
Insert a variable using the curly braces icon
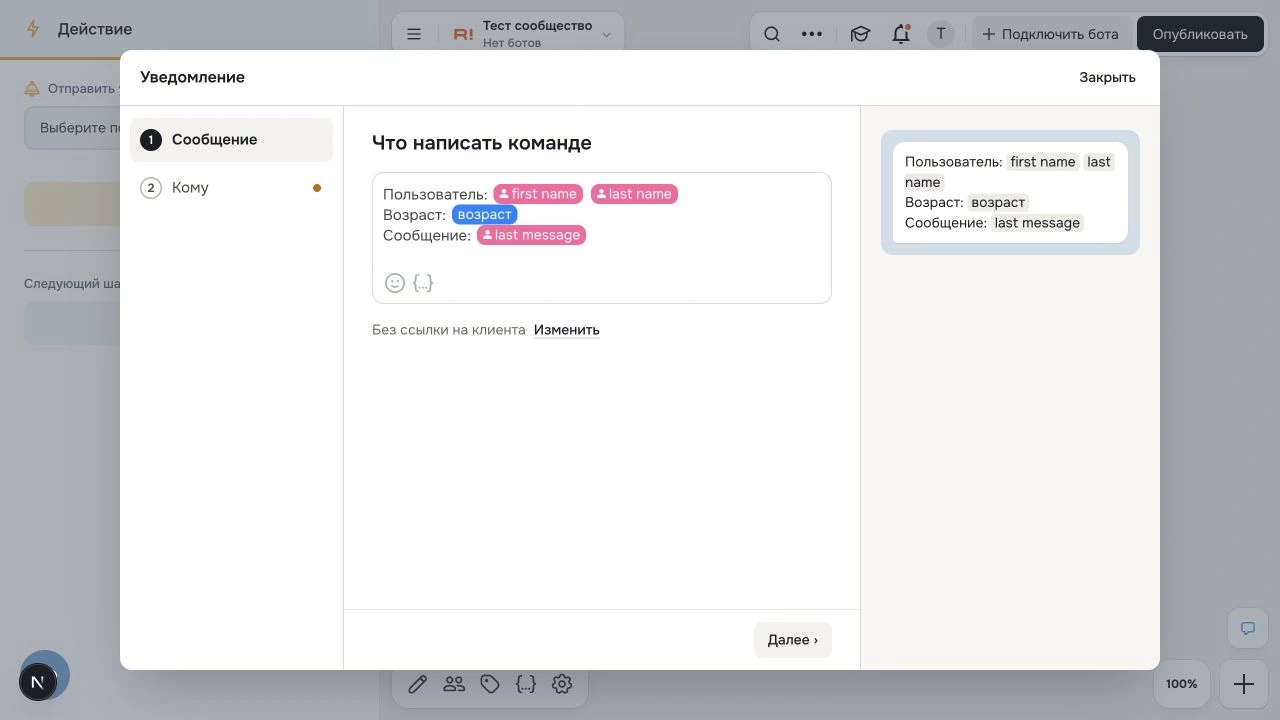tap(423, 283)
